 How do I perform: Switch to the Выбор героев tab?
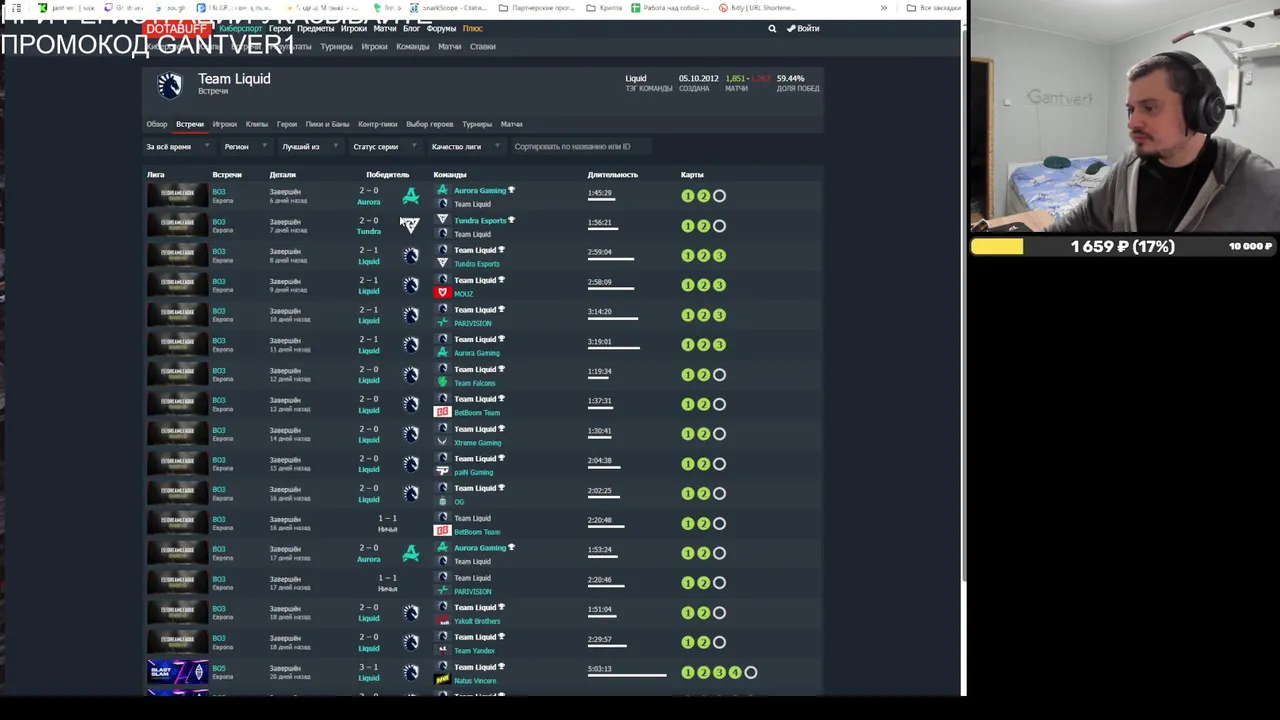[430, 124]
